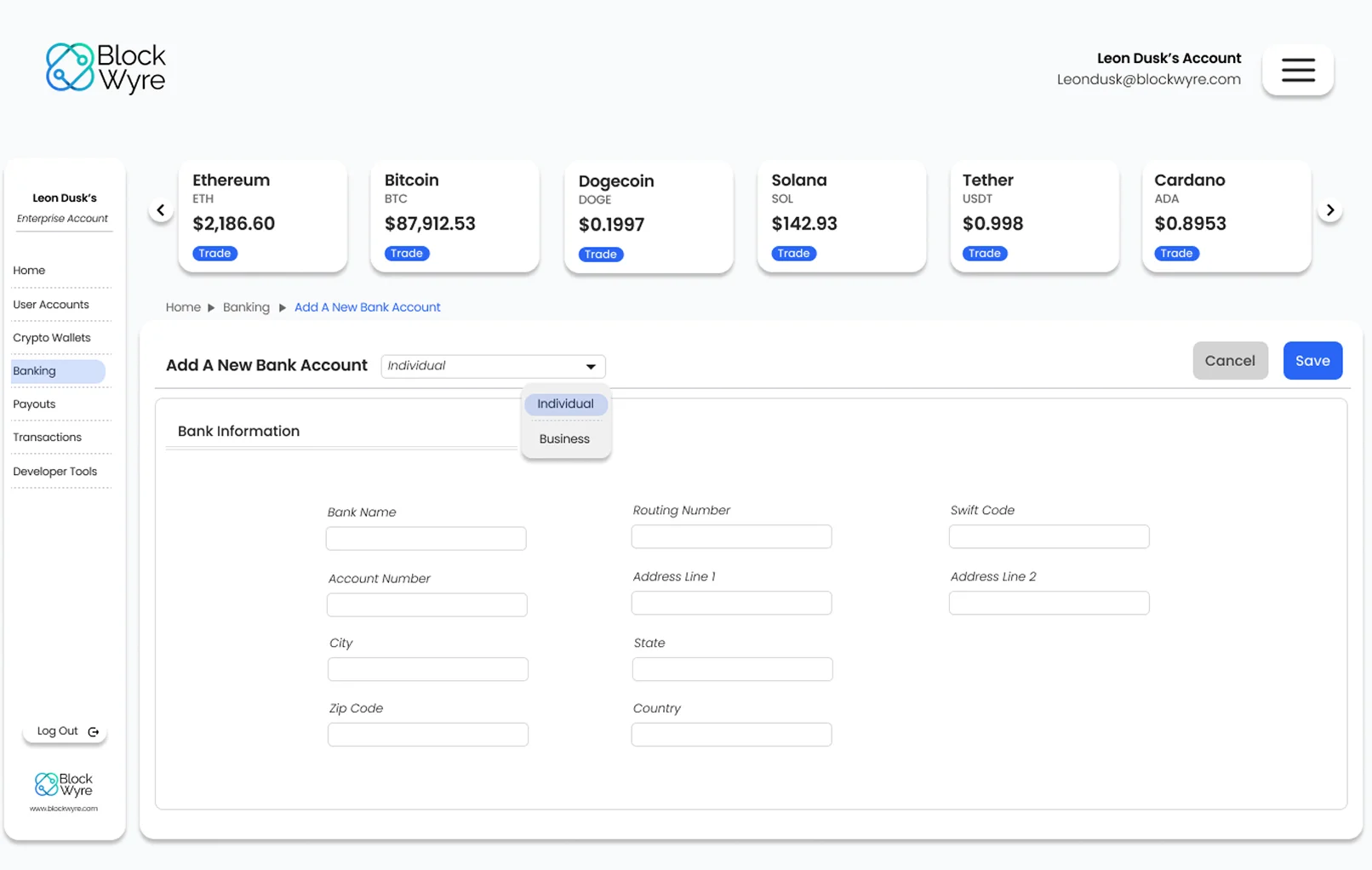Open the hamburger menu
Screen dimensions: 1372x870
click(x=1297, y=70)
